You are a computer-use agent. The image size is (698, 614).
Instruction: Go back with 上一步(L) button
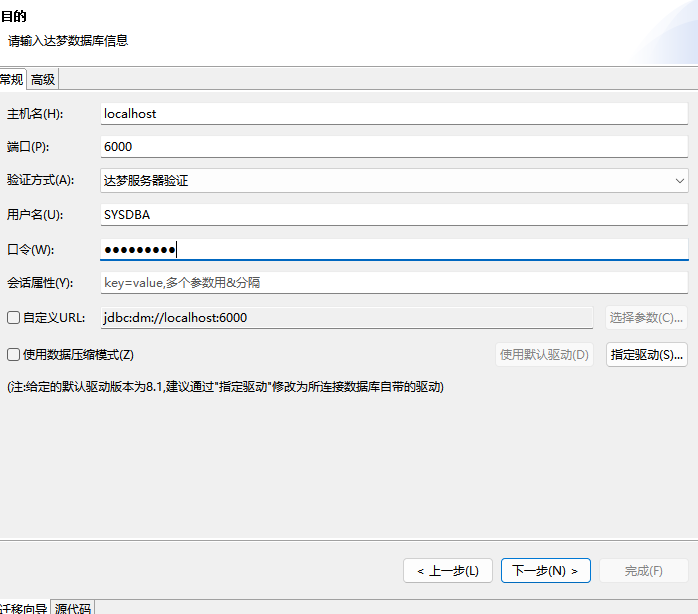pos(448,570)
